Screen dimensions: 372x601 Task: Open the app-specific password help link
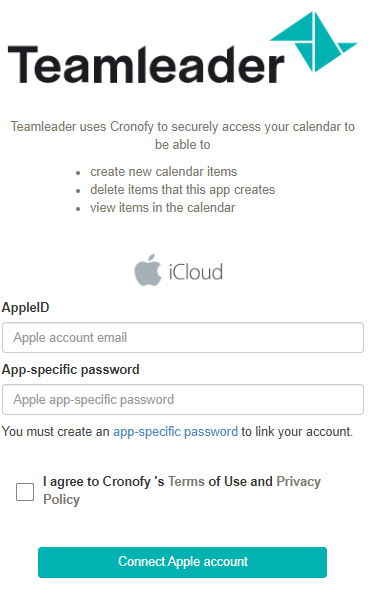click(x=175, y=432)
